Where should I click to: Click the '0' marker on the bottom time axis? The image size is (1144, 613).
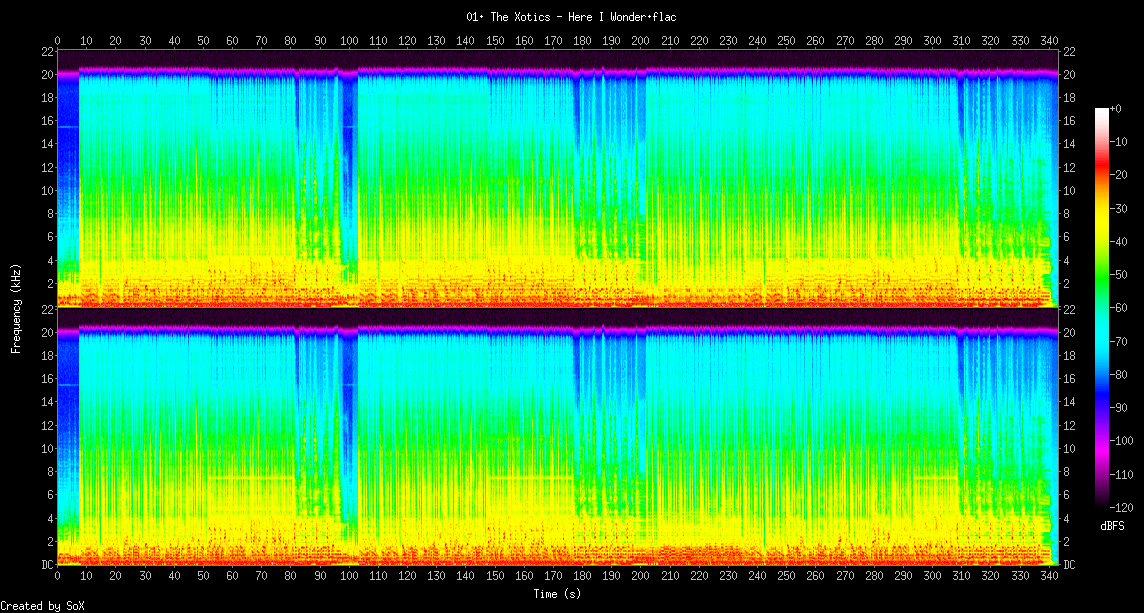click(x=58, y=577)
